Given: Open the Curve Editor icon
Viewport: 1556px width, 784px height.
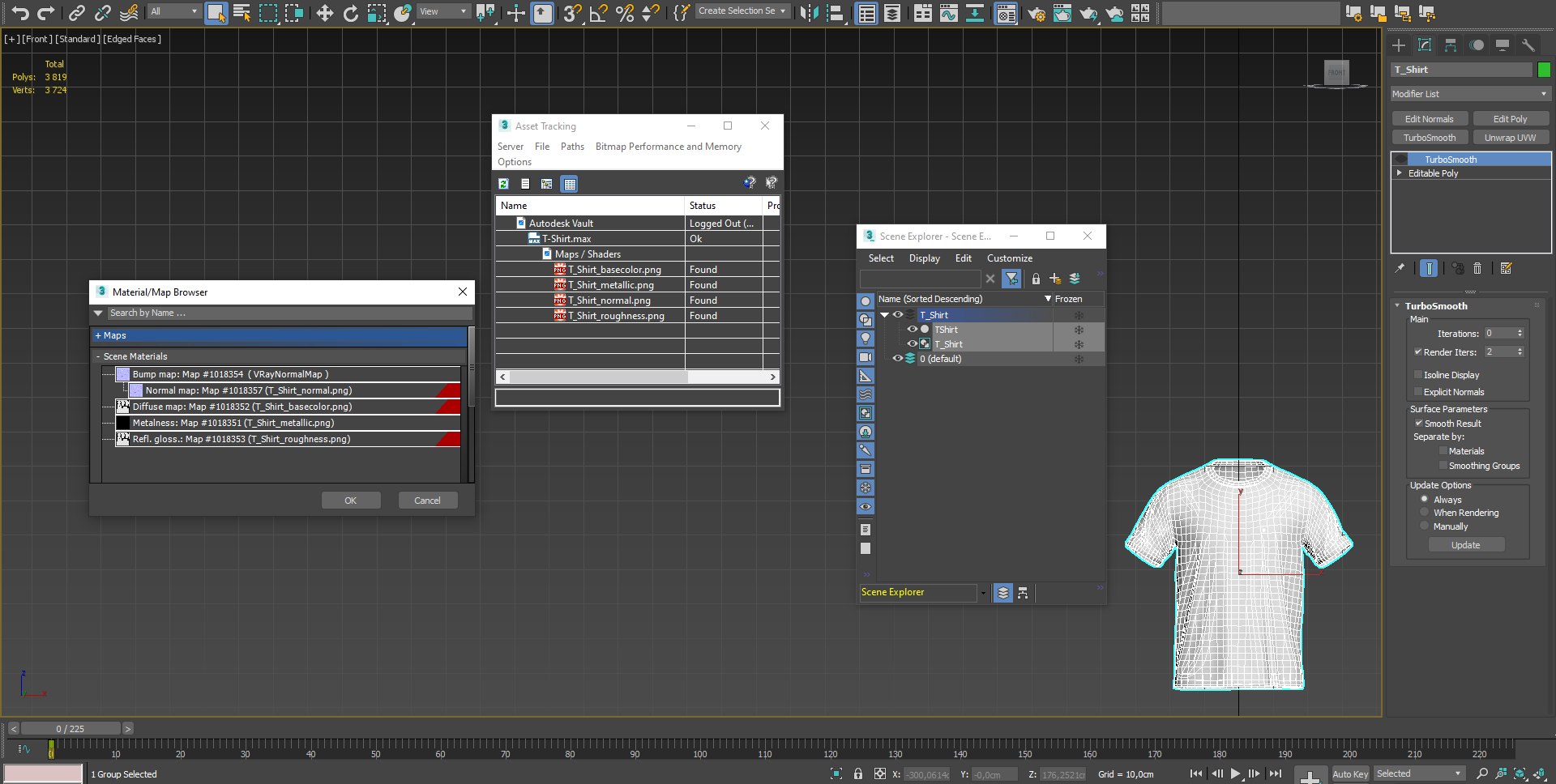Looking at the screenshot, I should 948,13.
